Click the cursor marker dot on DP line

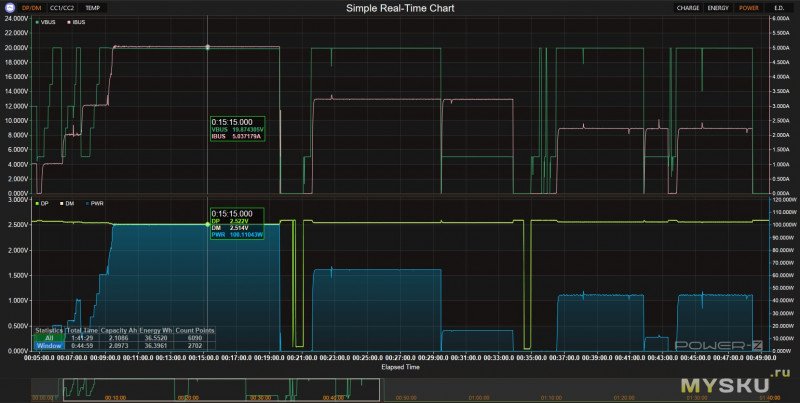pos(208,224)
